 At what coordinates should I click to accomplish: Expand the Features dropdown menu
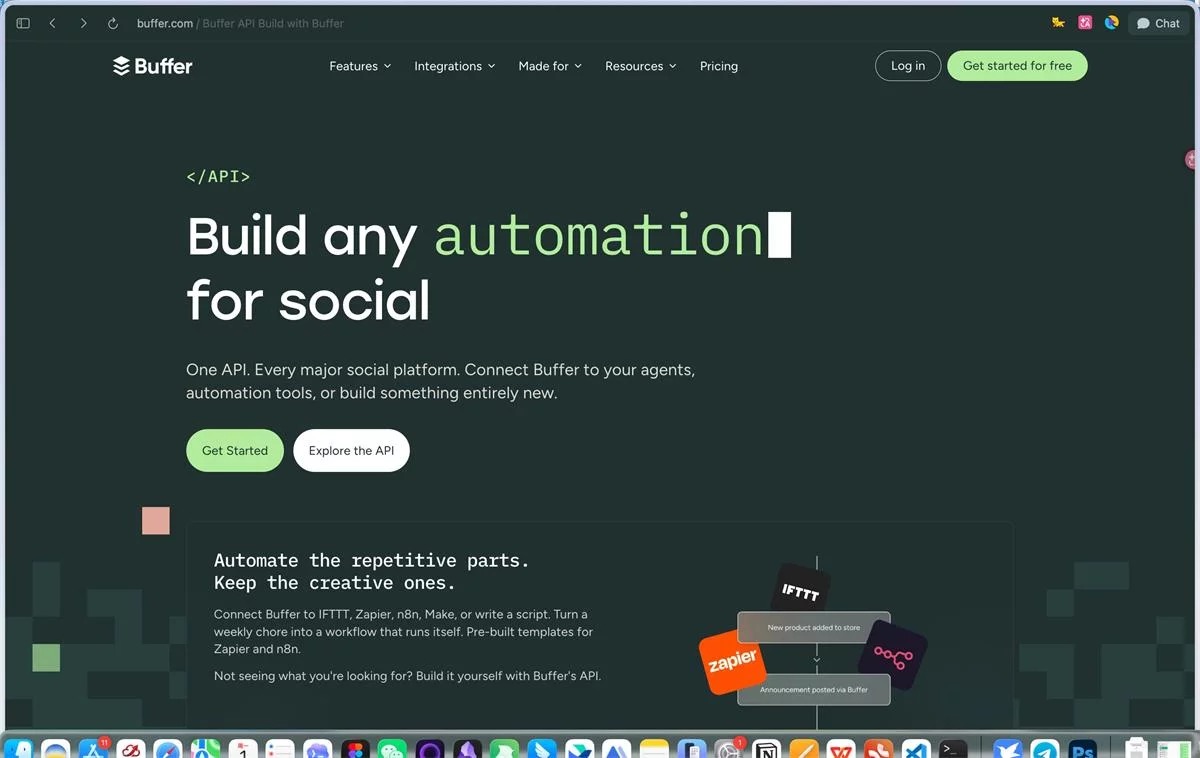(360, 66)
